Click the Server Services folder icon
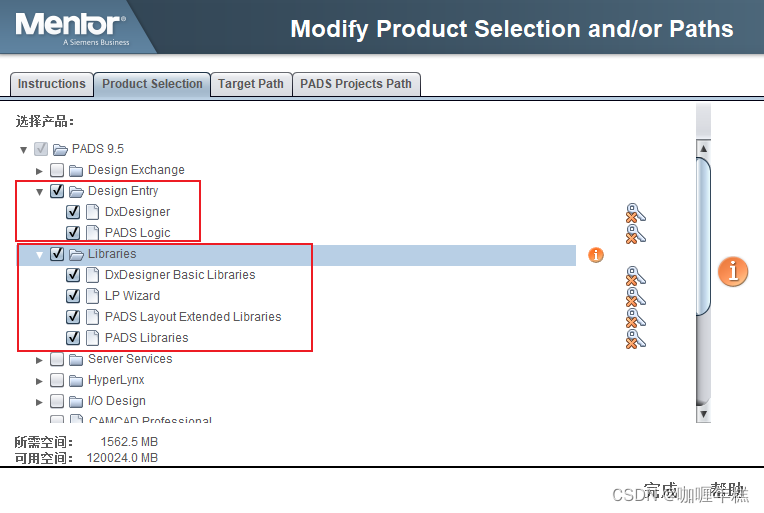The image size is (764, 513). (x=76, y=360)
